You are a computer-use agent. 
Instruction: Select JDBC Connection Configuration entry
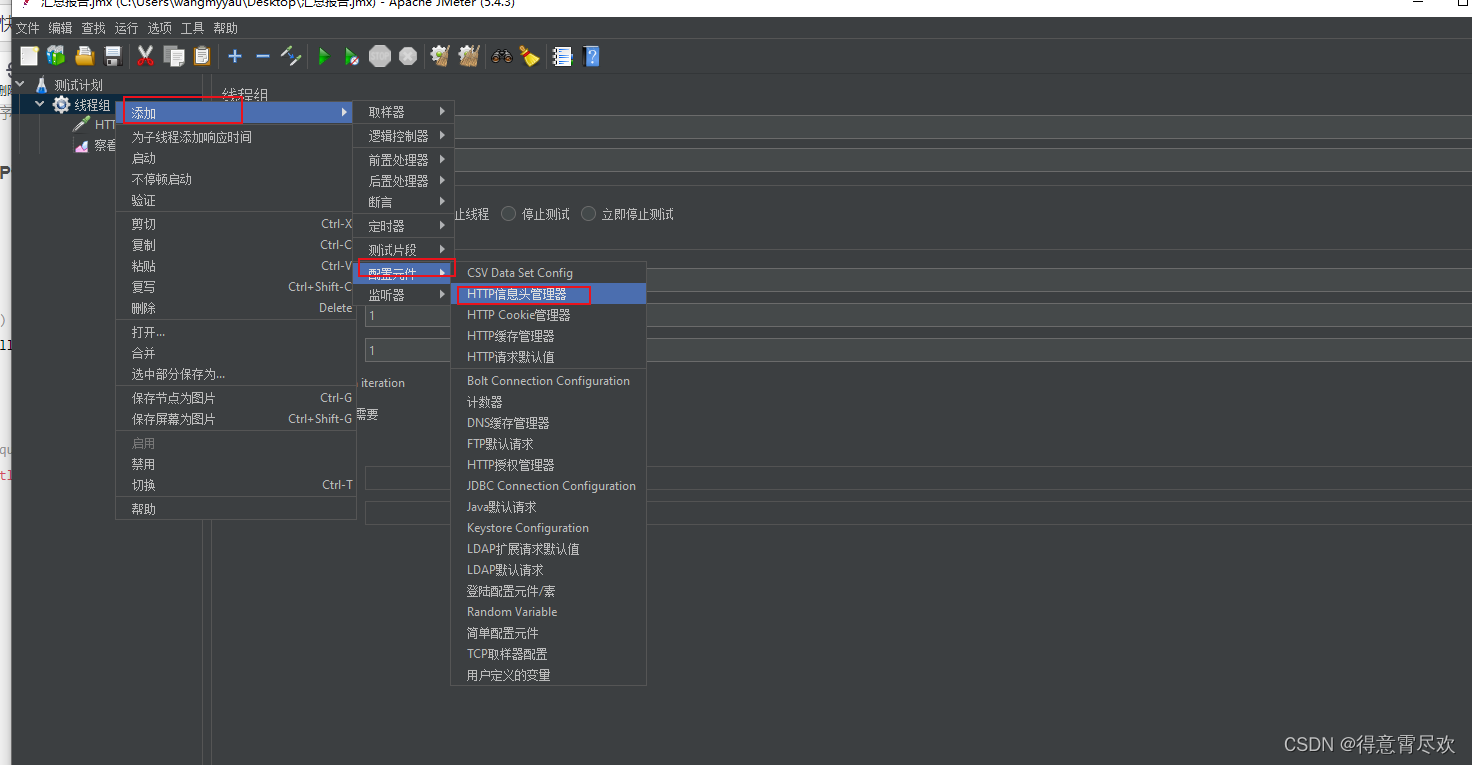tap(549, 486)
